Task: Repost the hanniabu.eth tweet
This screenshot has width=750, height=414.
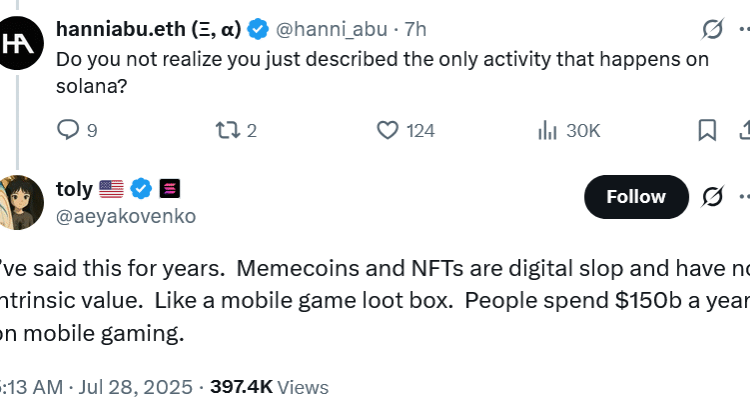Action: 226,130
